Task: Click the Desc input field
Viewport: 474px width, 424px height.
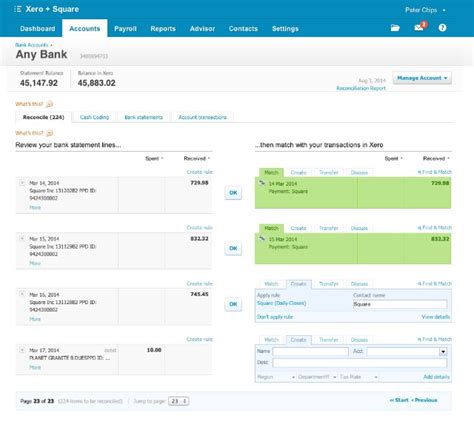Action: tap(360, 363)
